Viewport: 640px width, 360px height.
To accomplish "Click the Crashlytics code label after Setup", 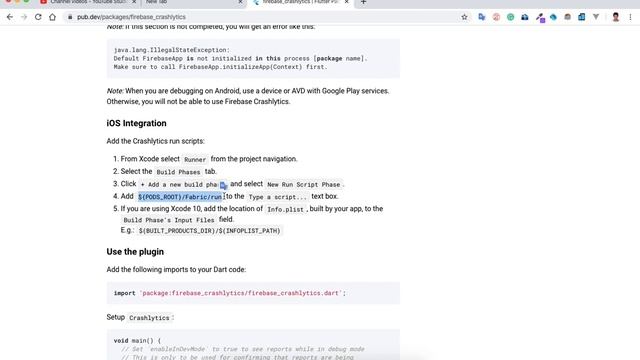I will 149,318.
